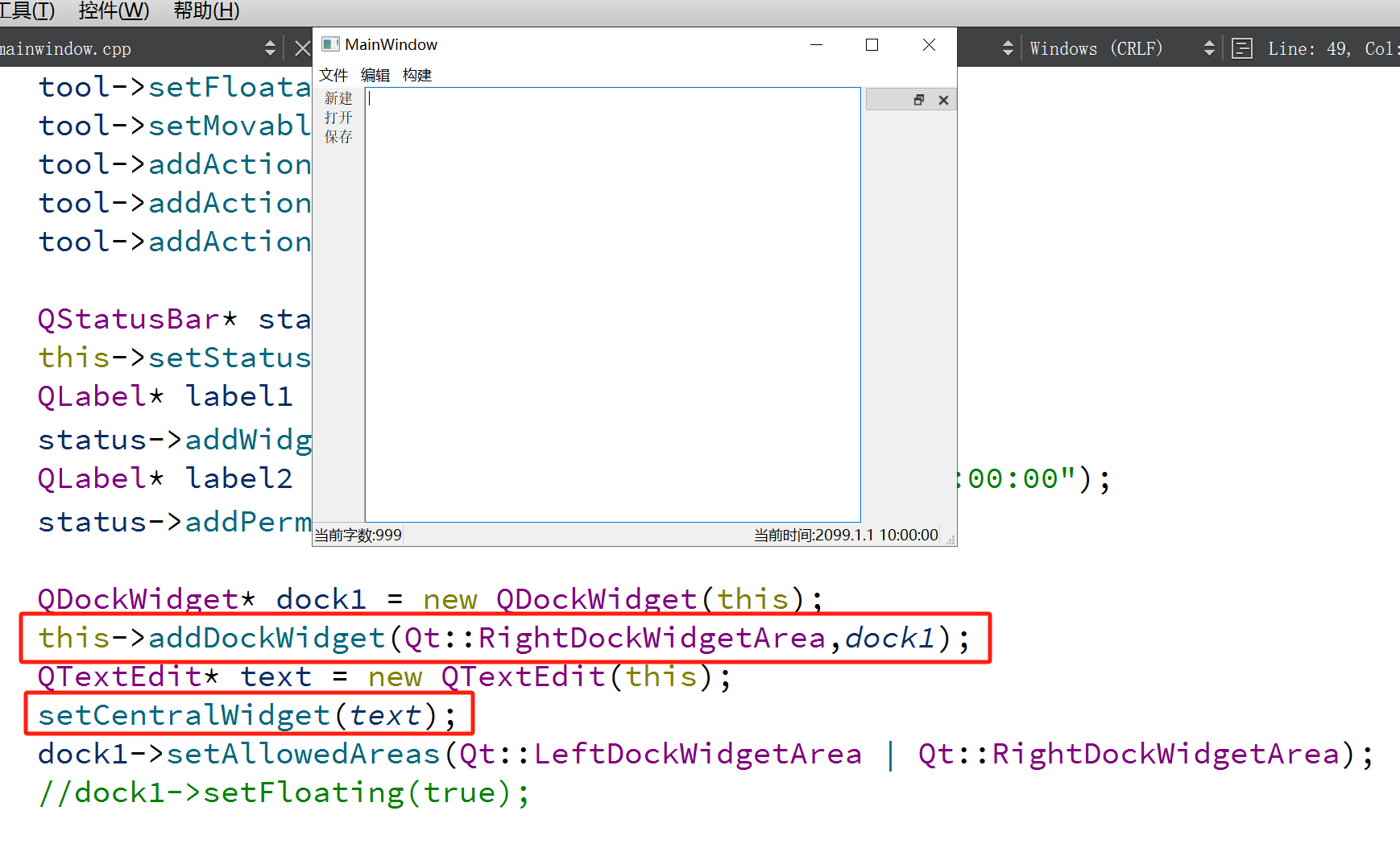This screenshot has height=844, width=1400.
Task: Click the 打开 toolbar action
Action: [338, 118]
